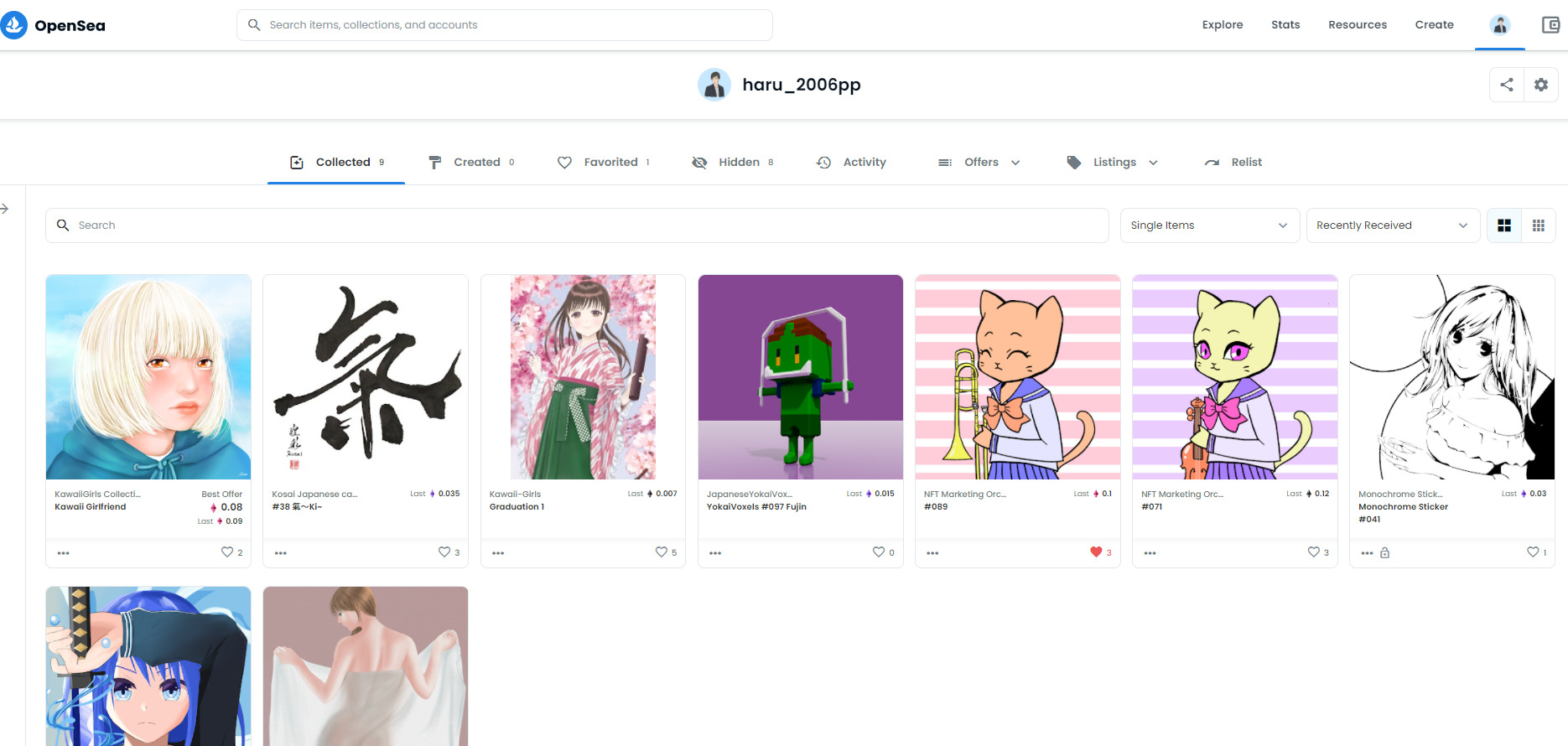Click the NFT Marketing Orc link for #071
This screenshot has width=1568, height=746.
1182,495
